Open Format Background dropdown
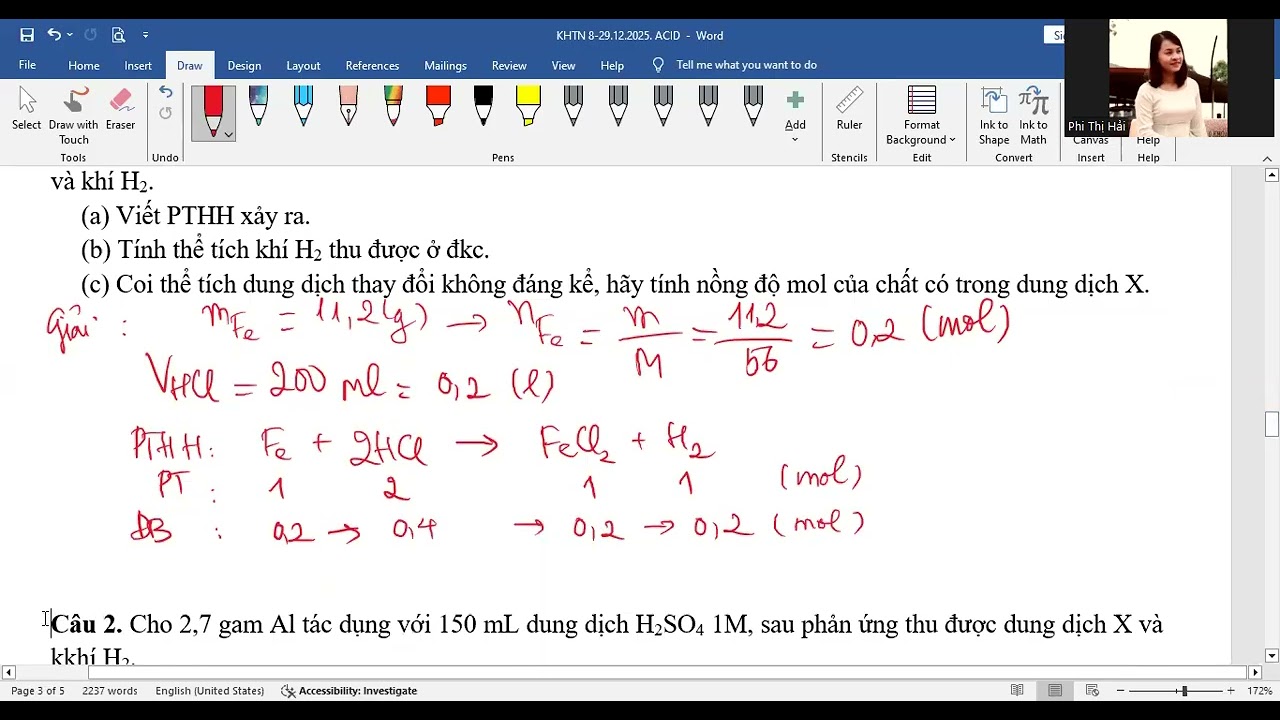The height and width of the screenshot is (720, 1280). (x=921, y=115)
